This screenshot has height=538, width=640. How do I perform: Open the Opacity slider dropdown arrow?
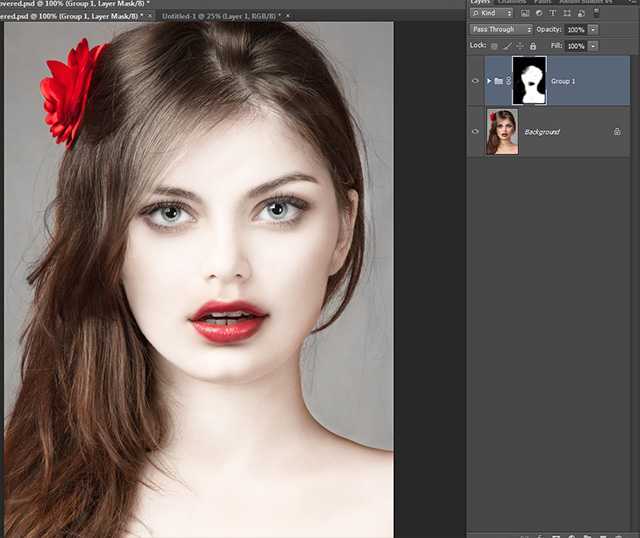(x=593, y=30)
